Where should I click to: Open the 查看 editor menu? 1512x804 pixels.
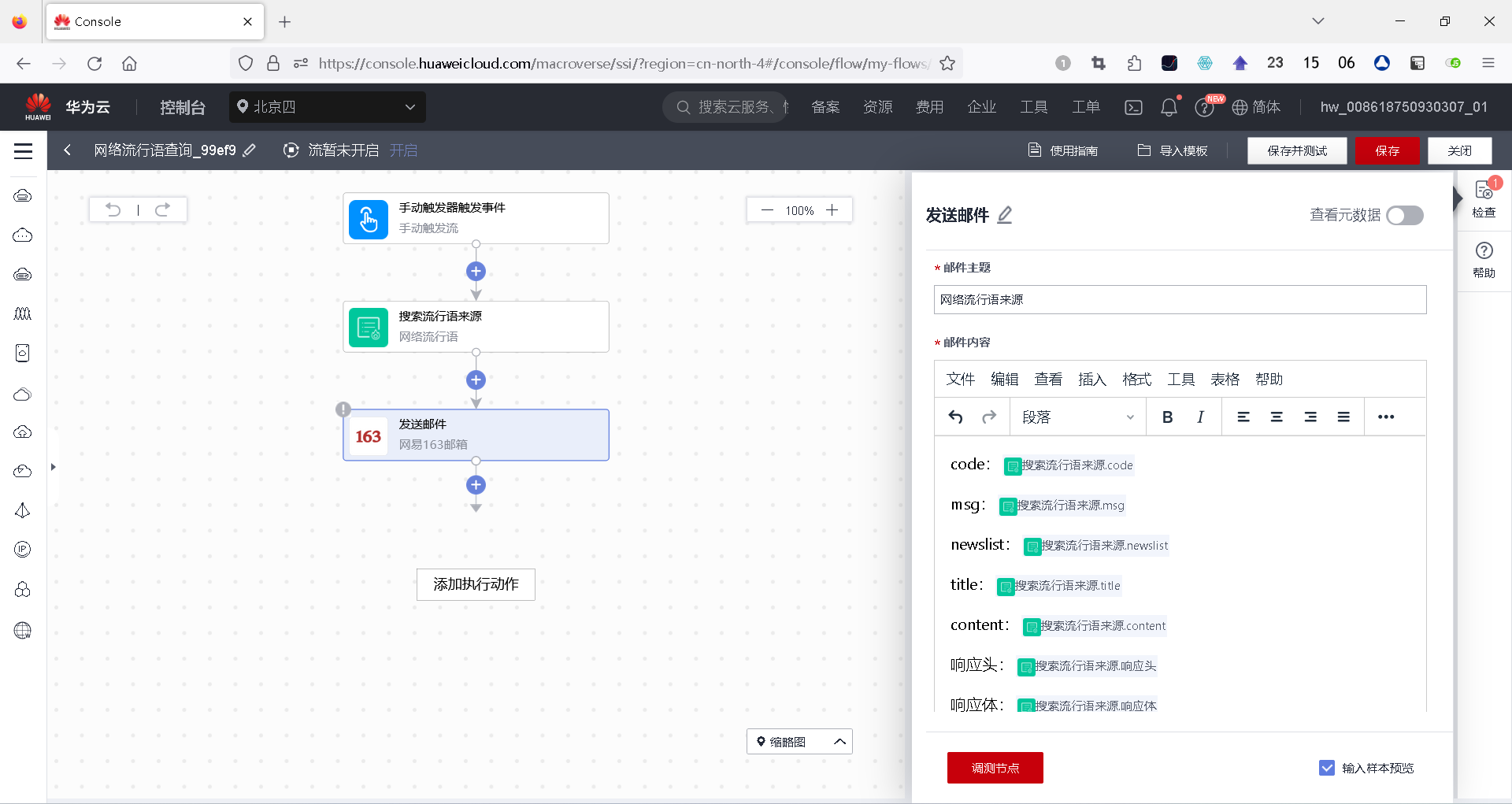click(x=1049, y=380)
